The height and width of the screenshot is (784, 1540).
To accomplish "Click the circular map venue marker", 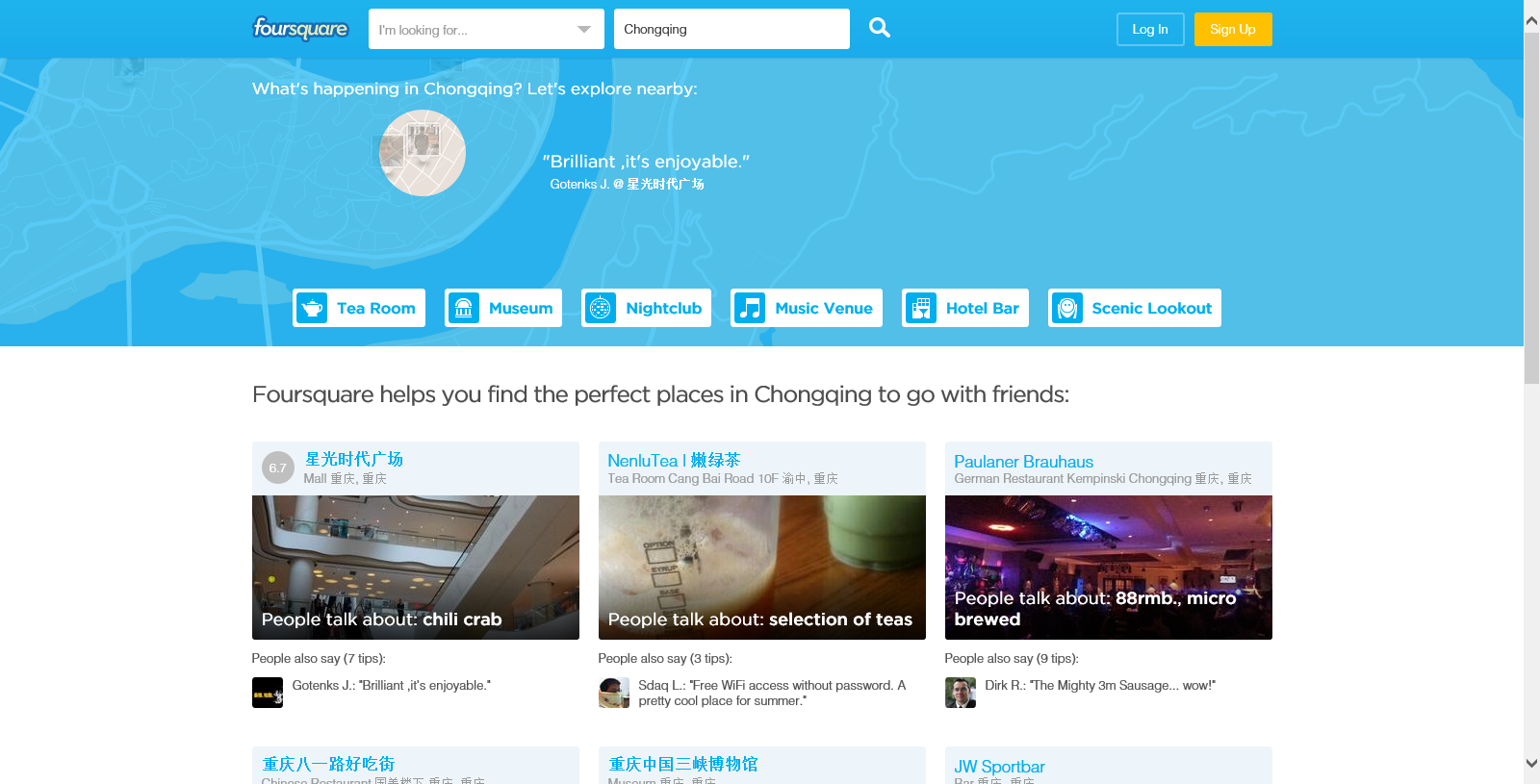I will pyautogui.click(x=423, y=153).
